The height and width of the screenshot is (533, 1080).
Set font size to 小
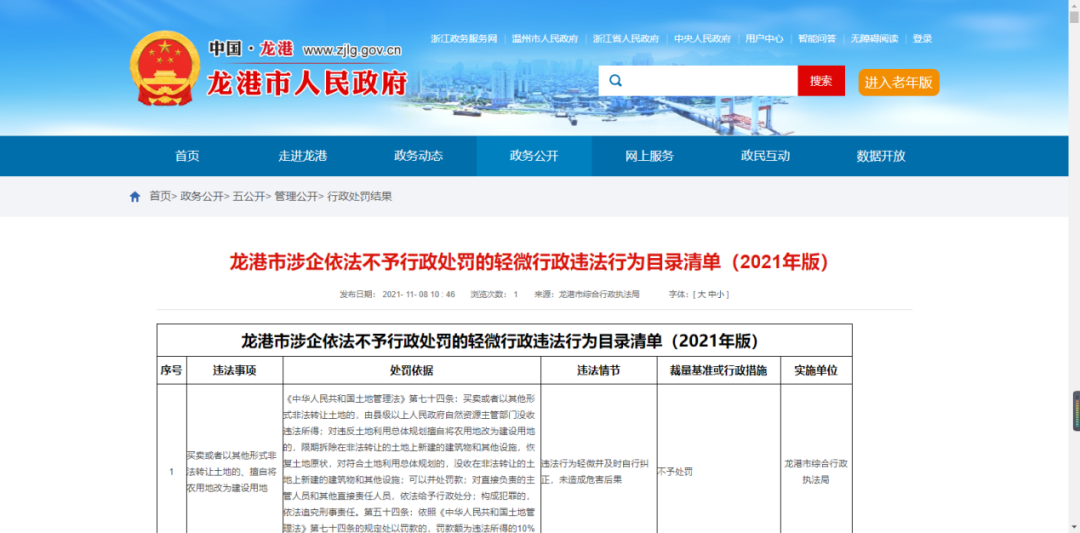[720, 295]
